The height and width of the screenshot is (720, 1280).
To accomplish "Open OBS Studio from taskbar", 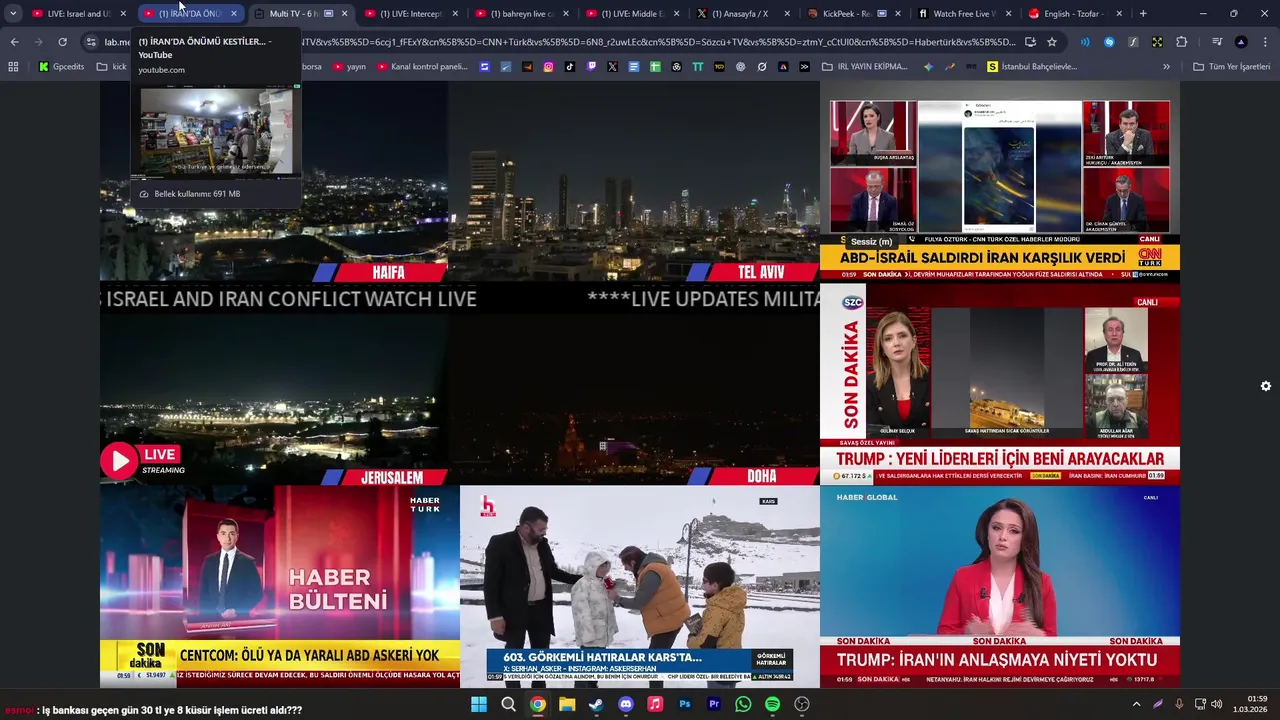I will coord(802,704).
